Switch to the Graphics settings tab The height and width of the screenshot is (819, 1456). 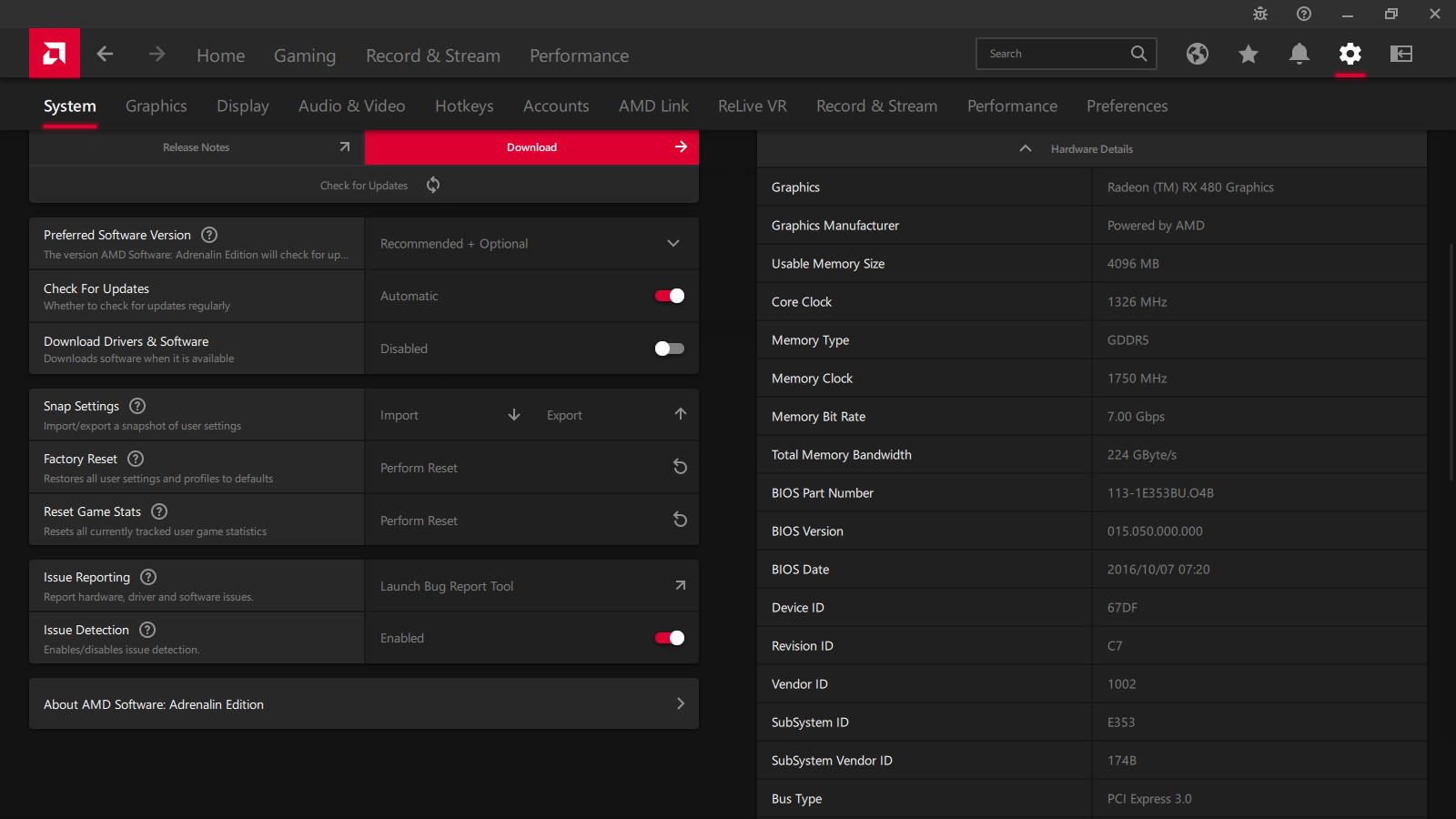click(157, 106)
